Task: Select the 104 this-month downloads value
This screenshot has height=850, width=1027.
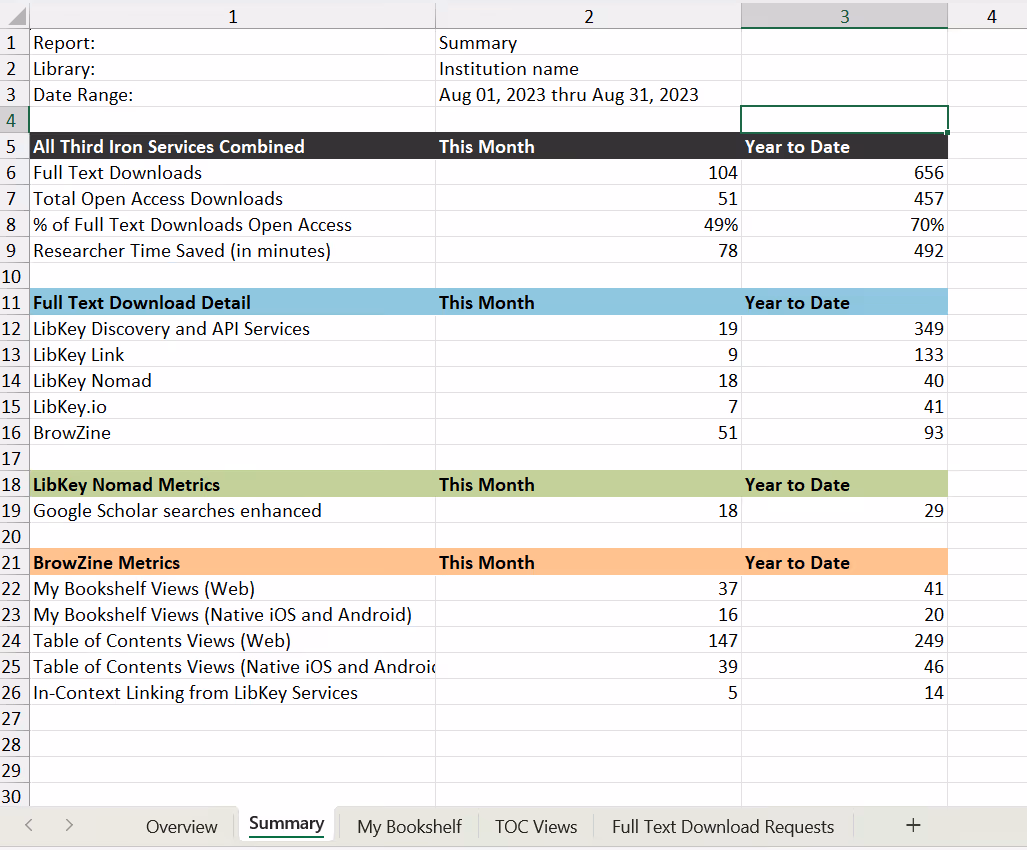Action: click(588, 172)
